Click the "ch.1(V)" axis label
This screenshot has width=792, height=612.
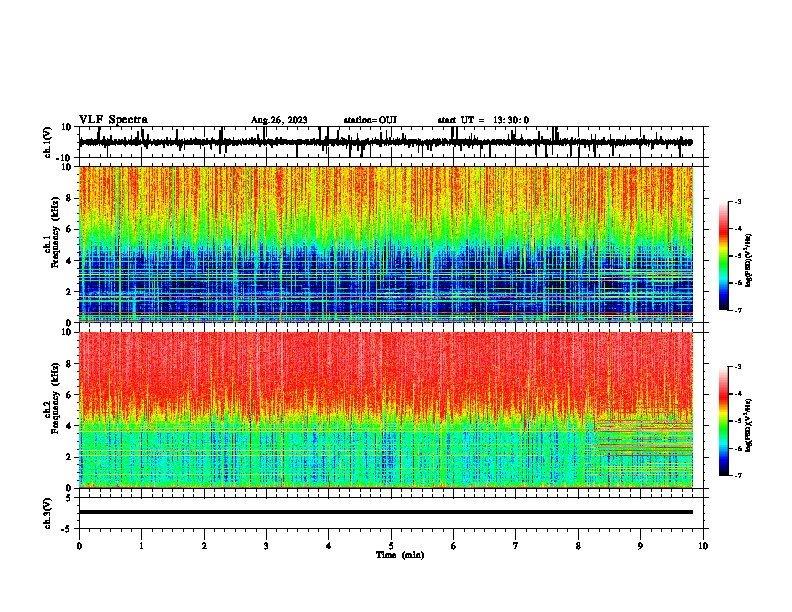tap(48, 142)
